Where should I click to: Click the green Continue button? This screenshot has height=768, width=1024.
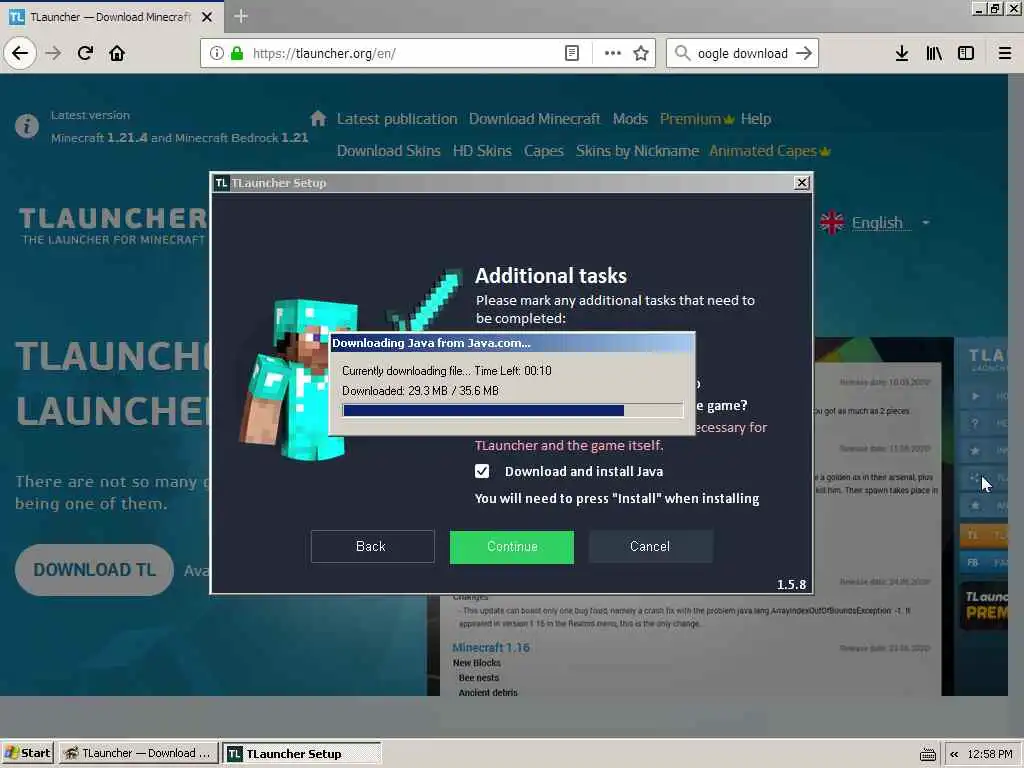pyautogui.click(x=512, y=547)
